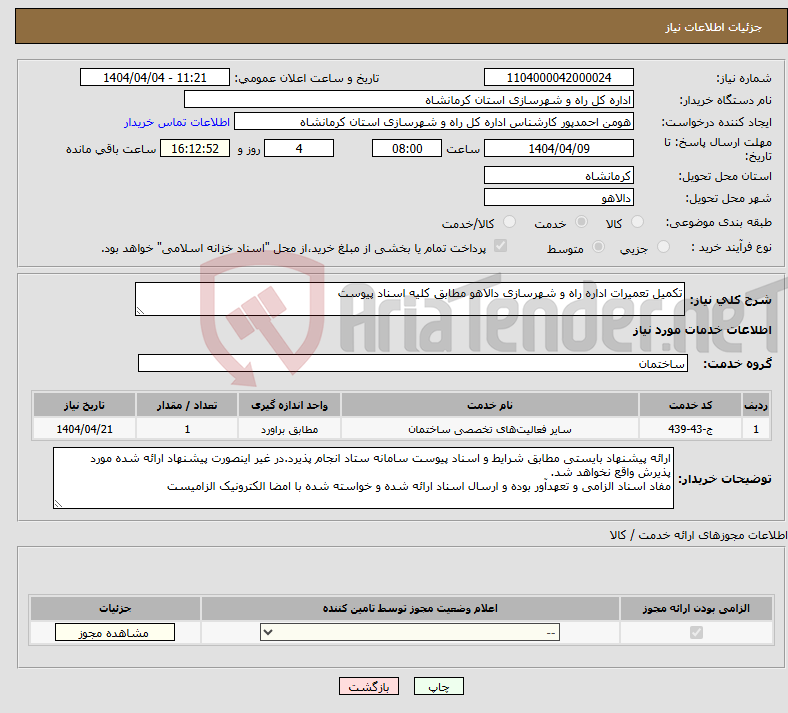Click the چاپ print button
Screen dimensions: 788x713
click(438, 686)
